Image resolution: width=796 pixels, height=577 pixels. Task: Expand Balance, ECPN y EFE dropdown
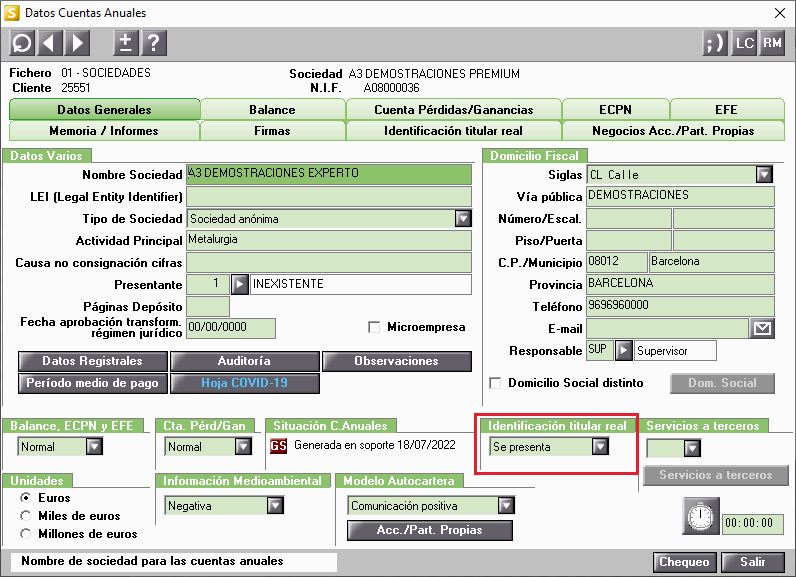click(94, 447)
